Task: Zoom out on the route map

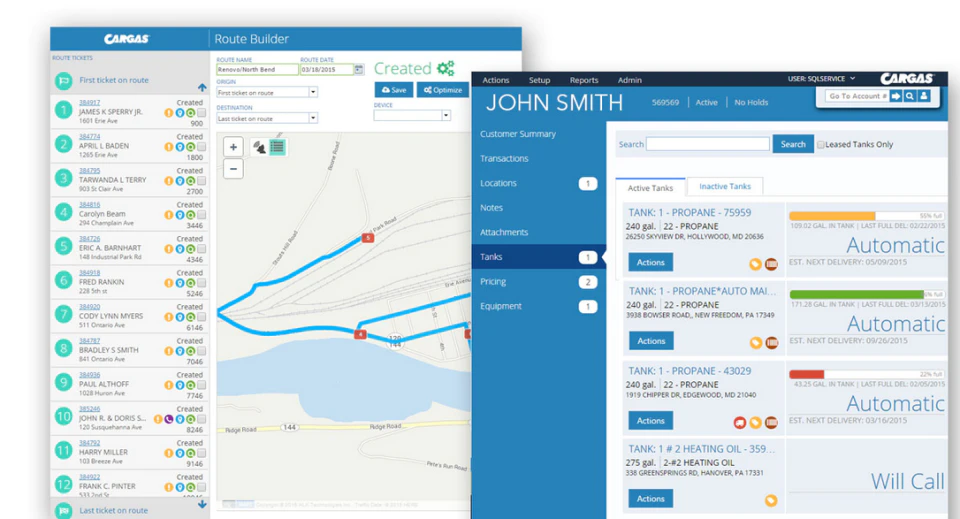Action: pos(233,169)
